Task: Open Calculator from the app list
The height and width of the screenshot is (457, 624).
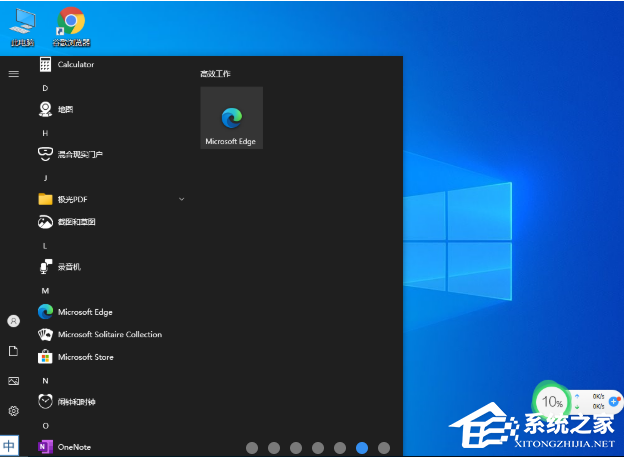Action: 75,64
